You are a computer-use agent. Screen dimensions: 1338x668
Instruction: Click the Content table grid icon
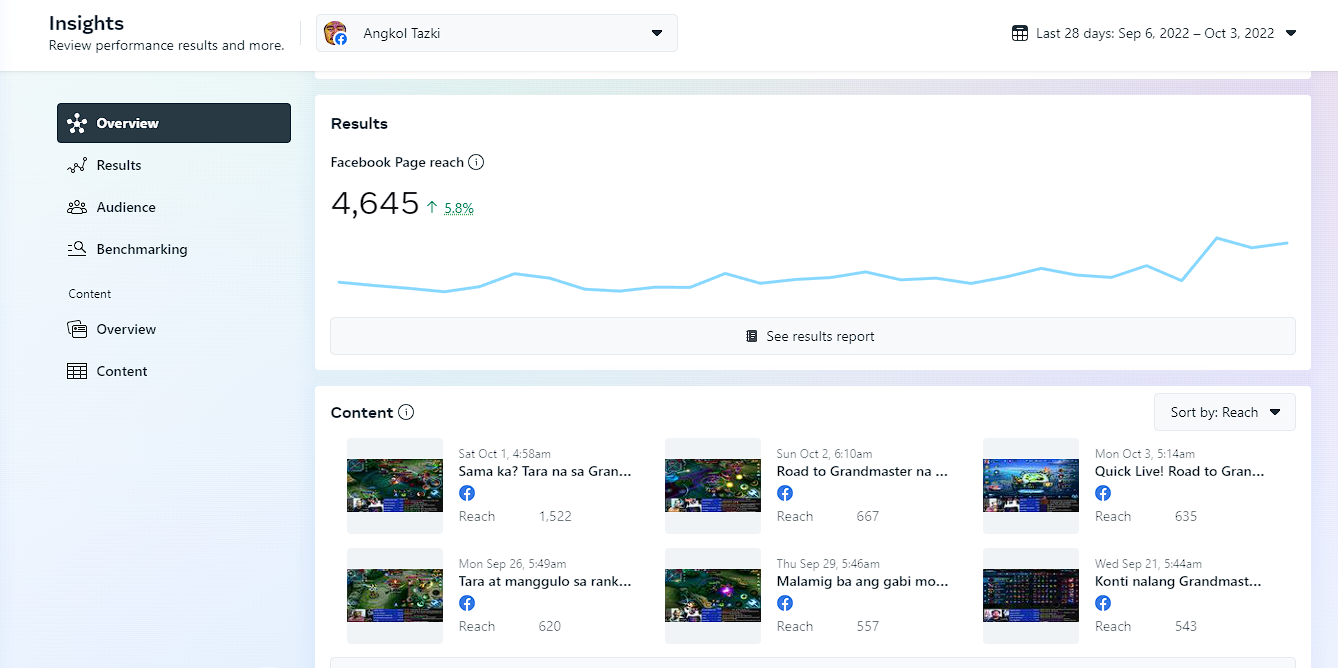click(77, 371)
